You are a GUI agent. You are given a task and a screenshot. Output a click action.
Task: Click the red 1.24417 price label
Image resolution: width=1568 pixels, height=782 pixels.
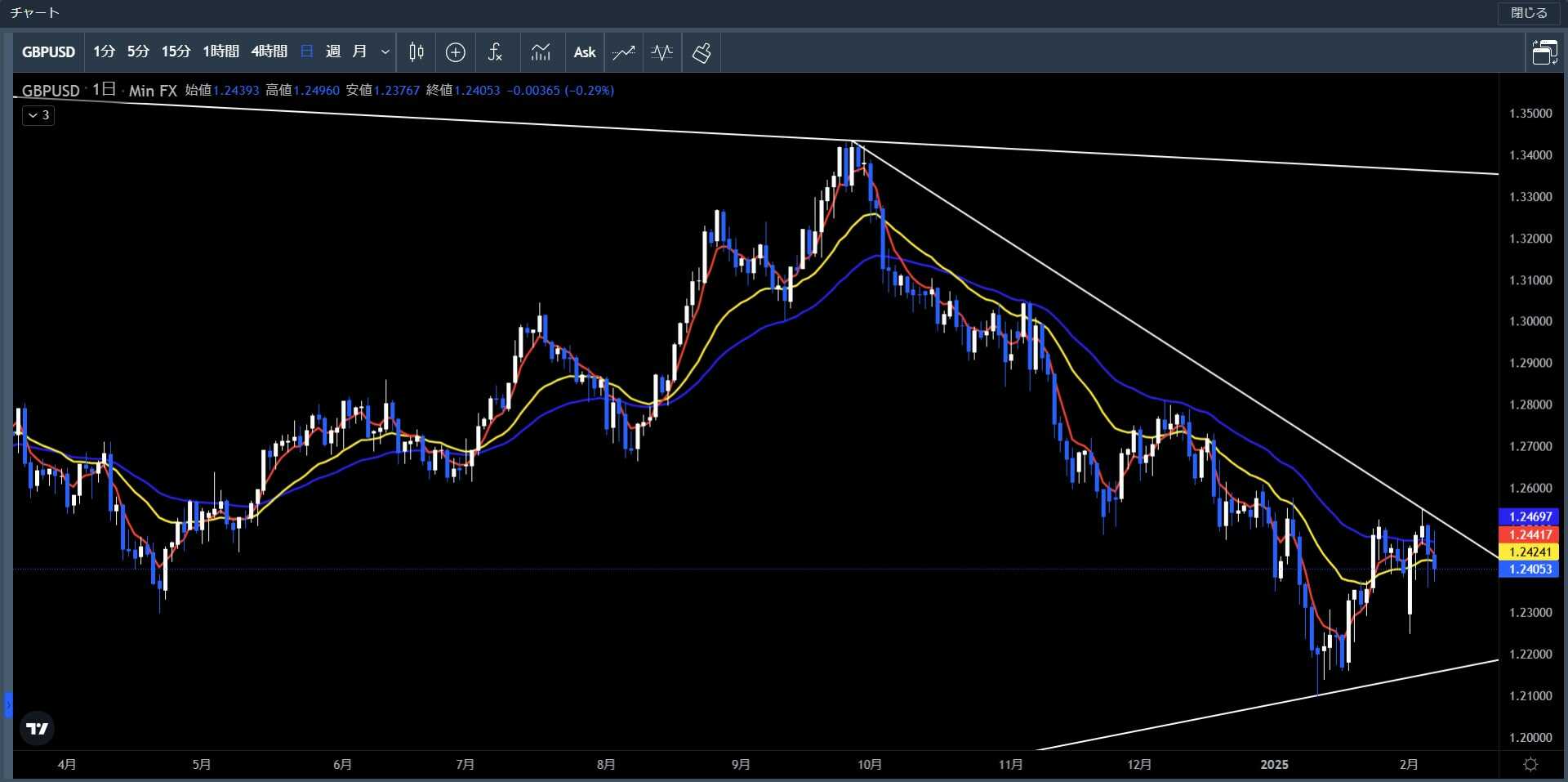1530,534
